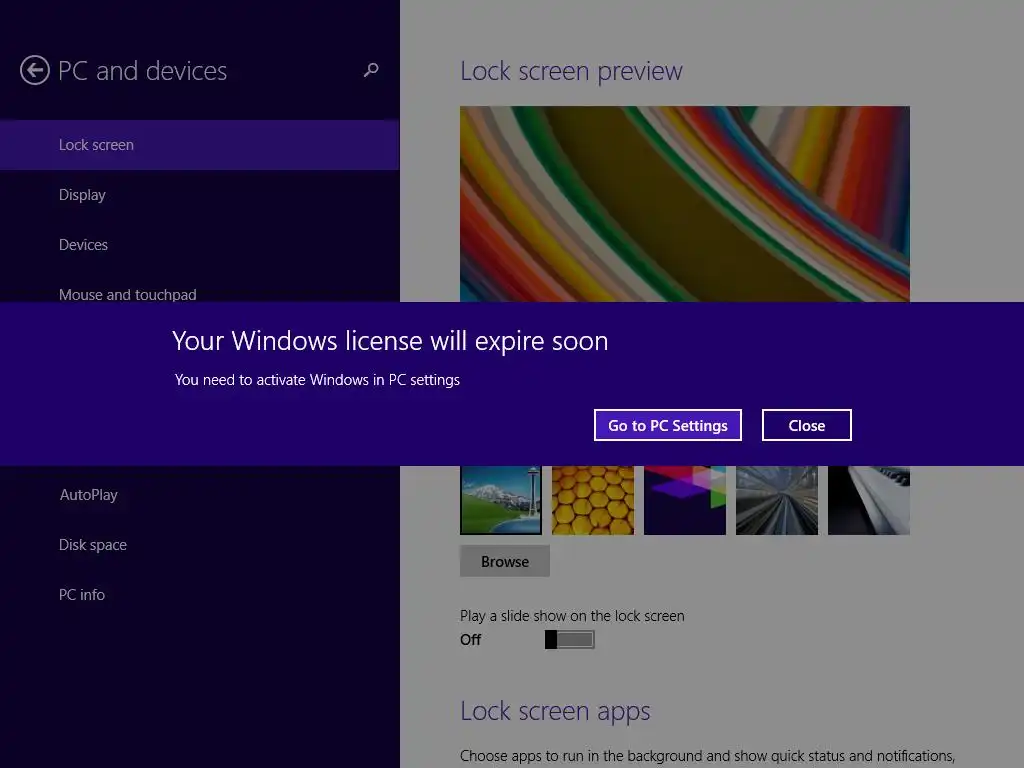The width and height of the screenshot is (1024, 768).
Task: Click 'You need to activate Windows' message
Action: (x=317, y=380)
